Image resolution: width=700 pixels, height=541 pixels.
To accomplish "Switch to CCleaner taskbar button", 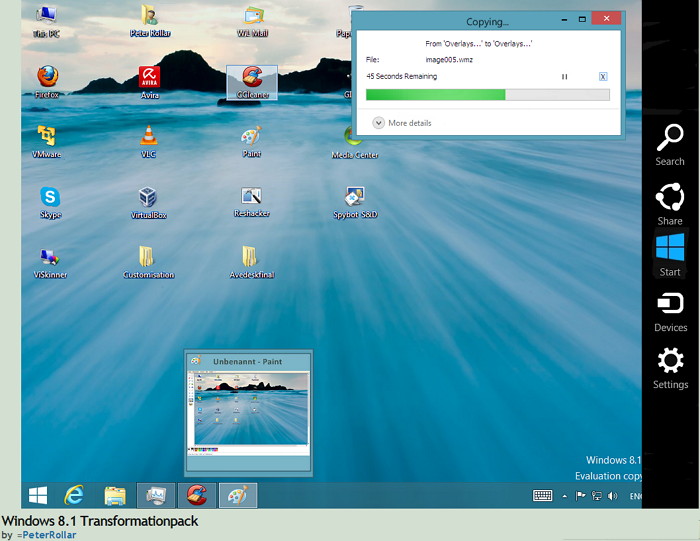I will [x=197, y=495].
